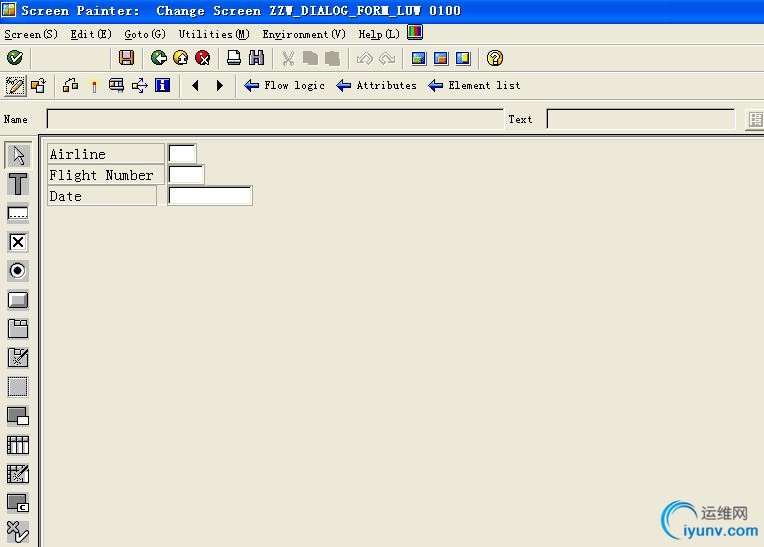Viewport: 764px width, 547px height.
Task: Click the Print icon
Action: click(234, 58)
